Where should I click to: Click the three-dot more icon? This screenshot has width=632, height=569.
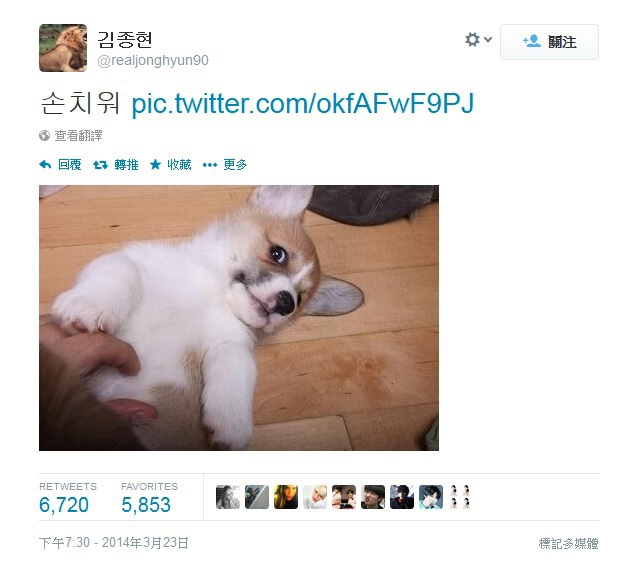tap(210, 165)
